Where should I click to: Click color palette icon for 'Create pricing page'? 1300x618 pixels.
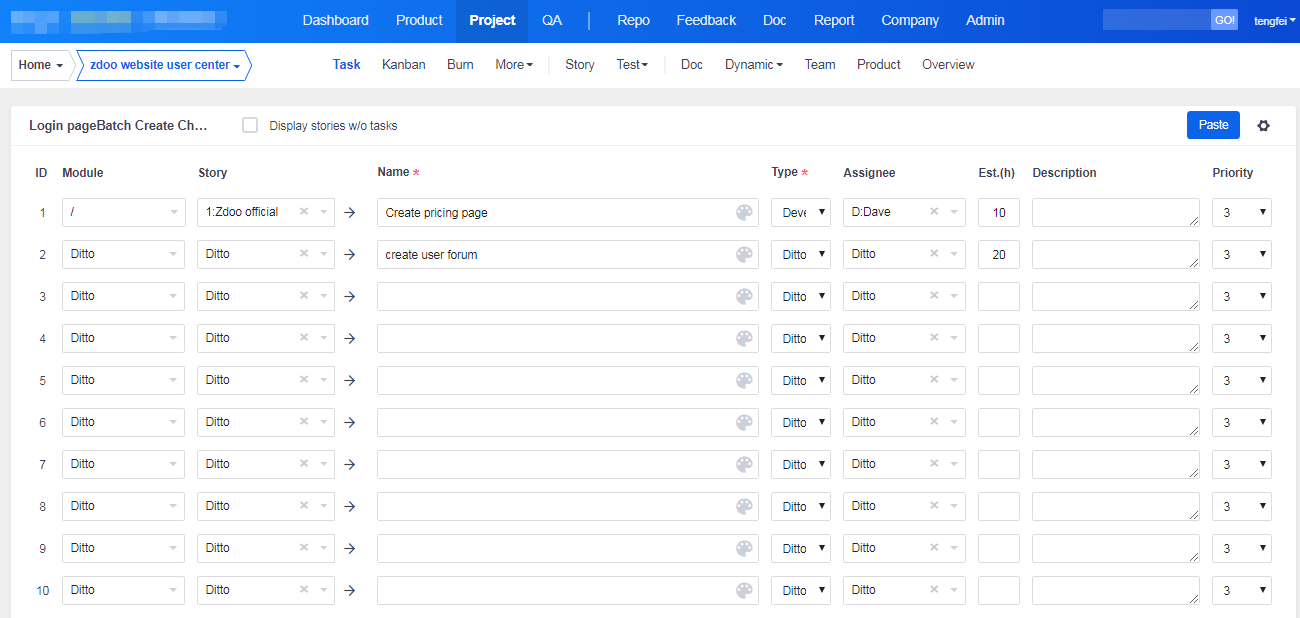click(x=744, y=212)
